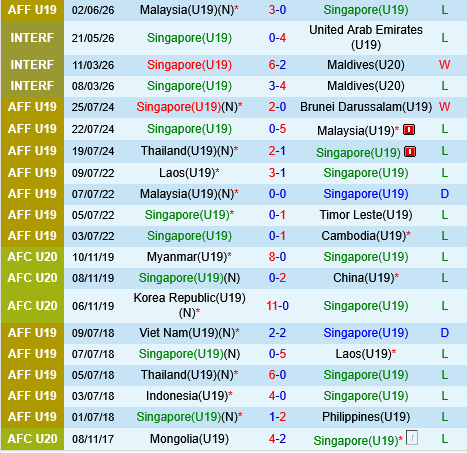Click the W result on 11/03/26
The width and height of the screenshot is (467, 453).
[x=445, y=65]
